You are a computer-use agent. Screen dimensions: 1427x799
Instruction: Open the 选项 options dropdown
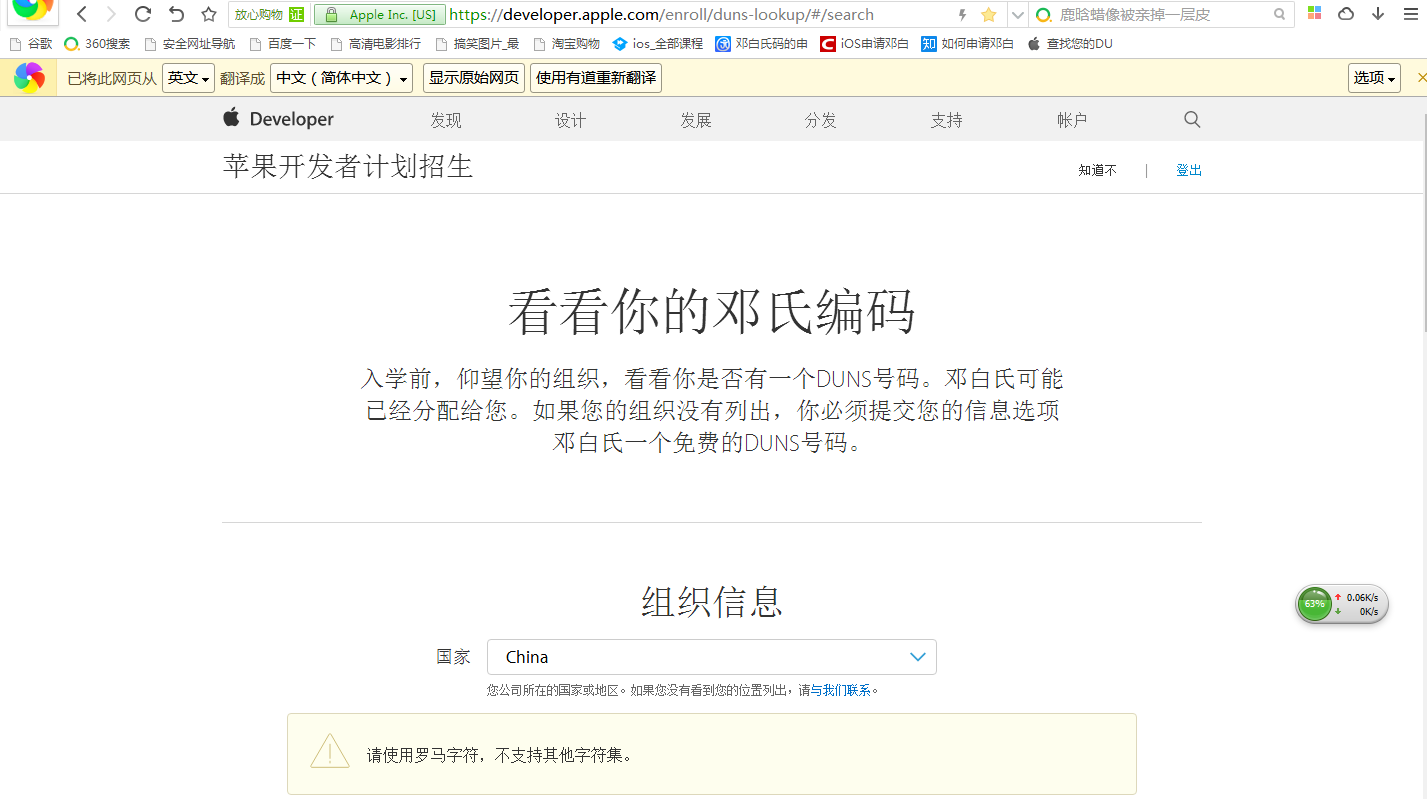click(x=1374, y=78)
